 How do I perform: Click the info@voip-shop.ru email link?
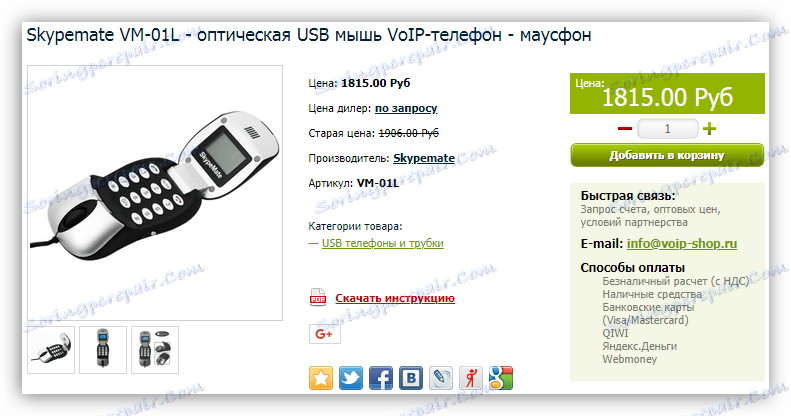point(682,244)
